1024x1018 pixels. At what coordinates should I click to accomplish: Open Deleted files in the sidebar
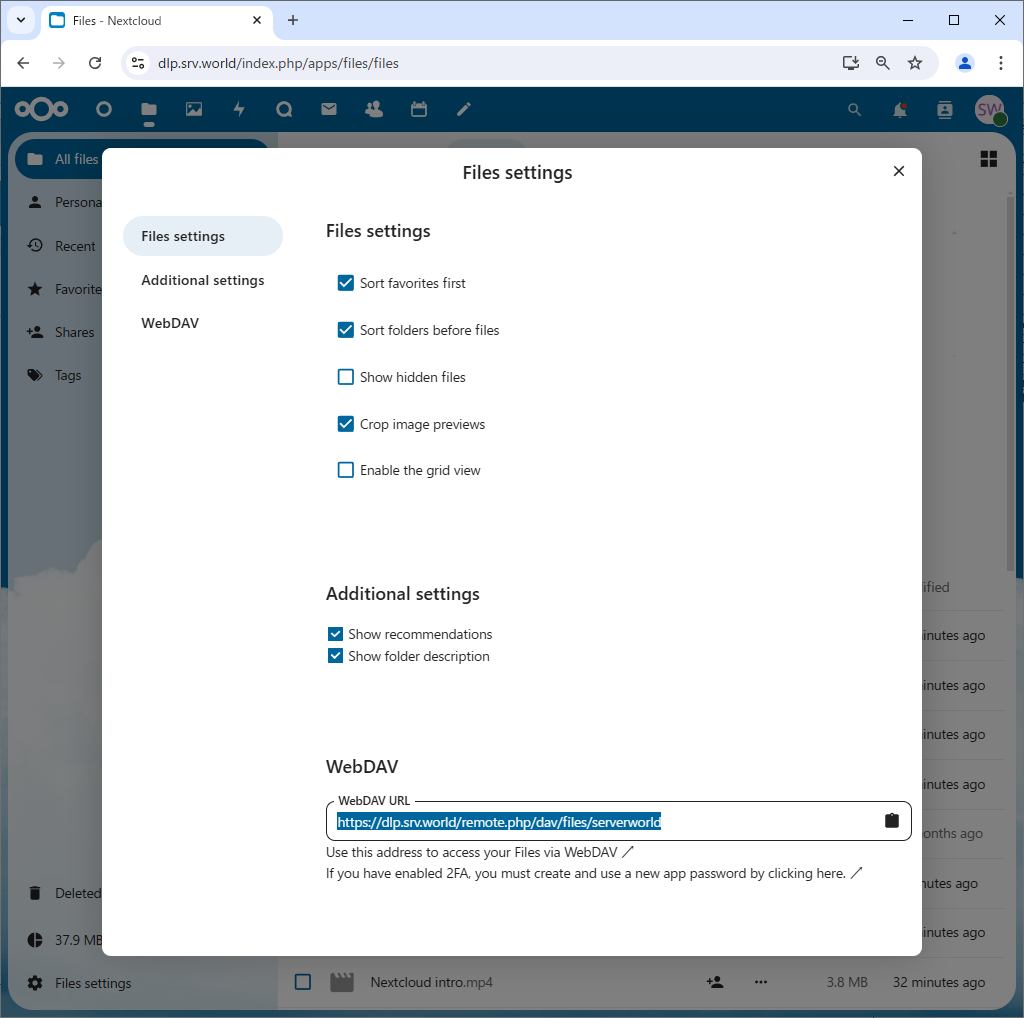tap(64, 893)
